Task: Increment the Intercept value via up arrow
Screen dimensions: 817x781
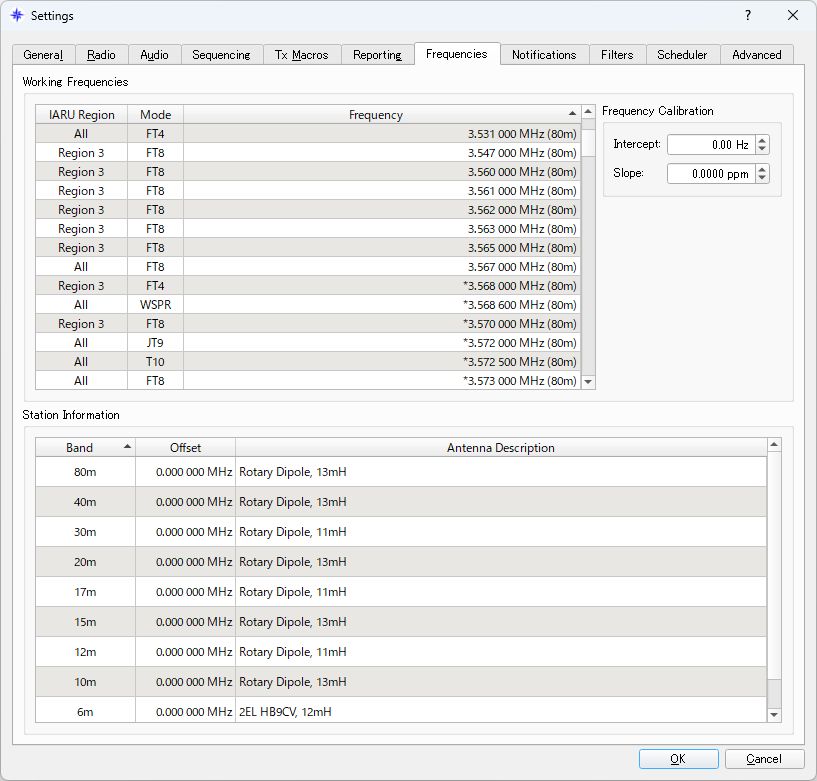Action: pos(761,139)
